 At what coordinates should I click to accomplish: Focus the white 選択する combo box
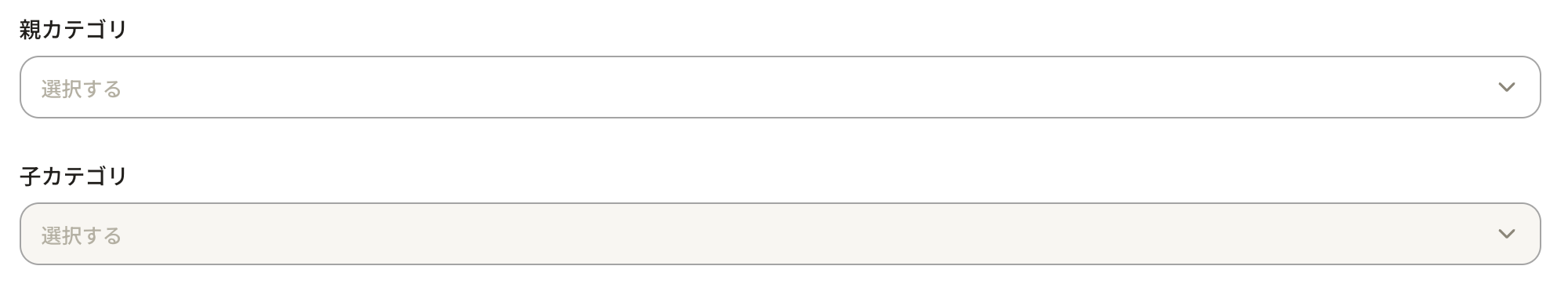(x=780, y=87)
